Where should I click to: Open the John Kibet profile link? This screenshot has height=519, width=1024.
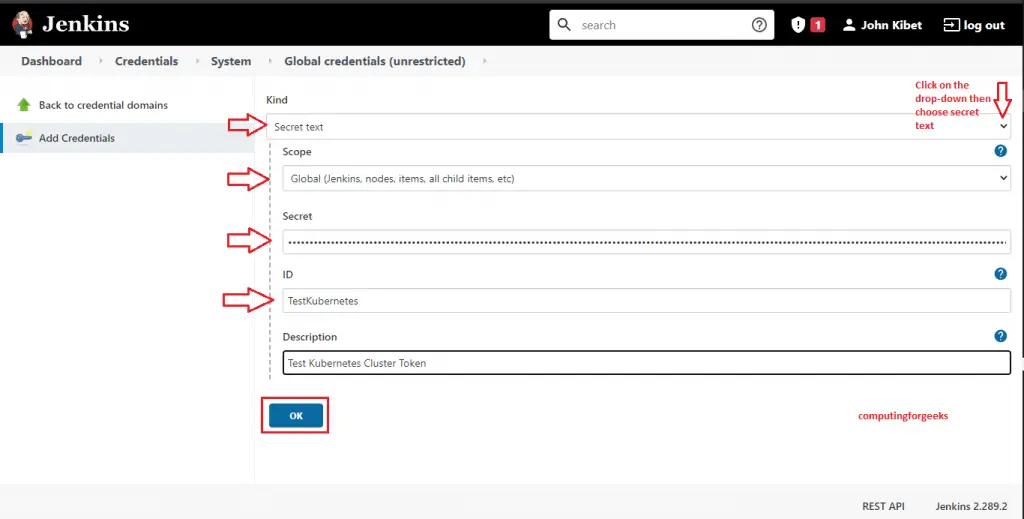point(891,25)
